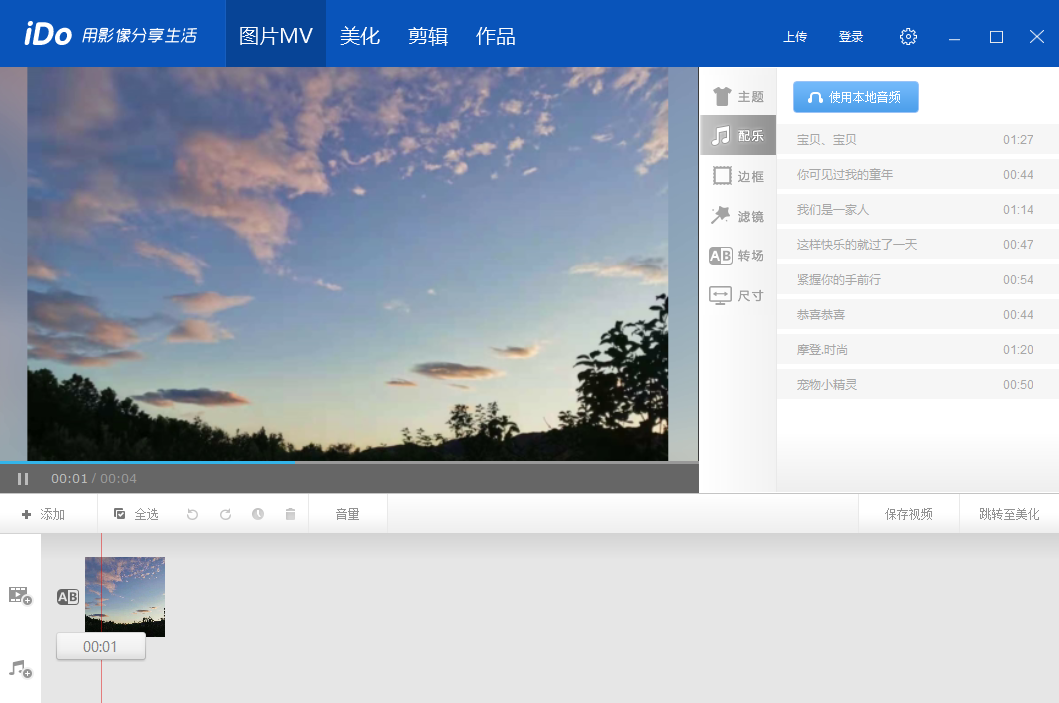Viewport: 1059px width, 703px height.
Task: Click the add audio track icon
Action: point(20,668)
